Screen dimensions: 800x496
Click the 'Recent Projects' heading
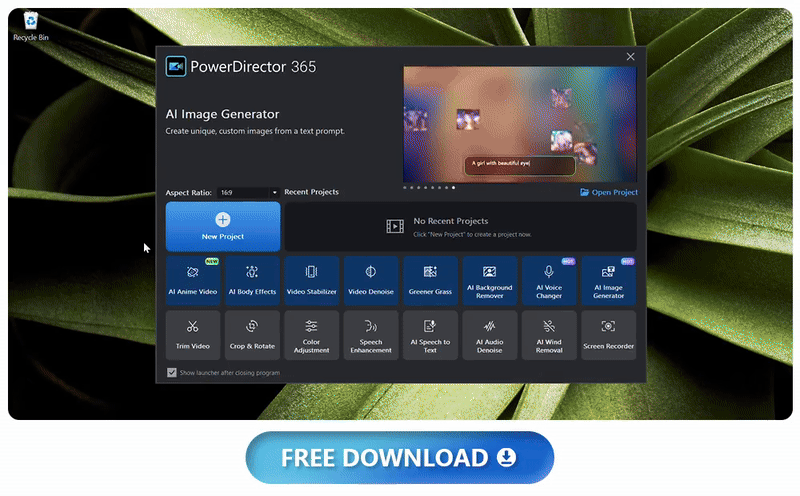point(312,192)
